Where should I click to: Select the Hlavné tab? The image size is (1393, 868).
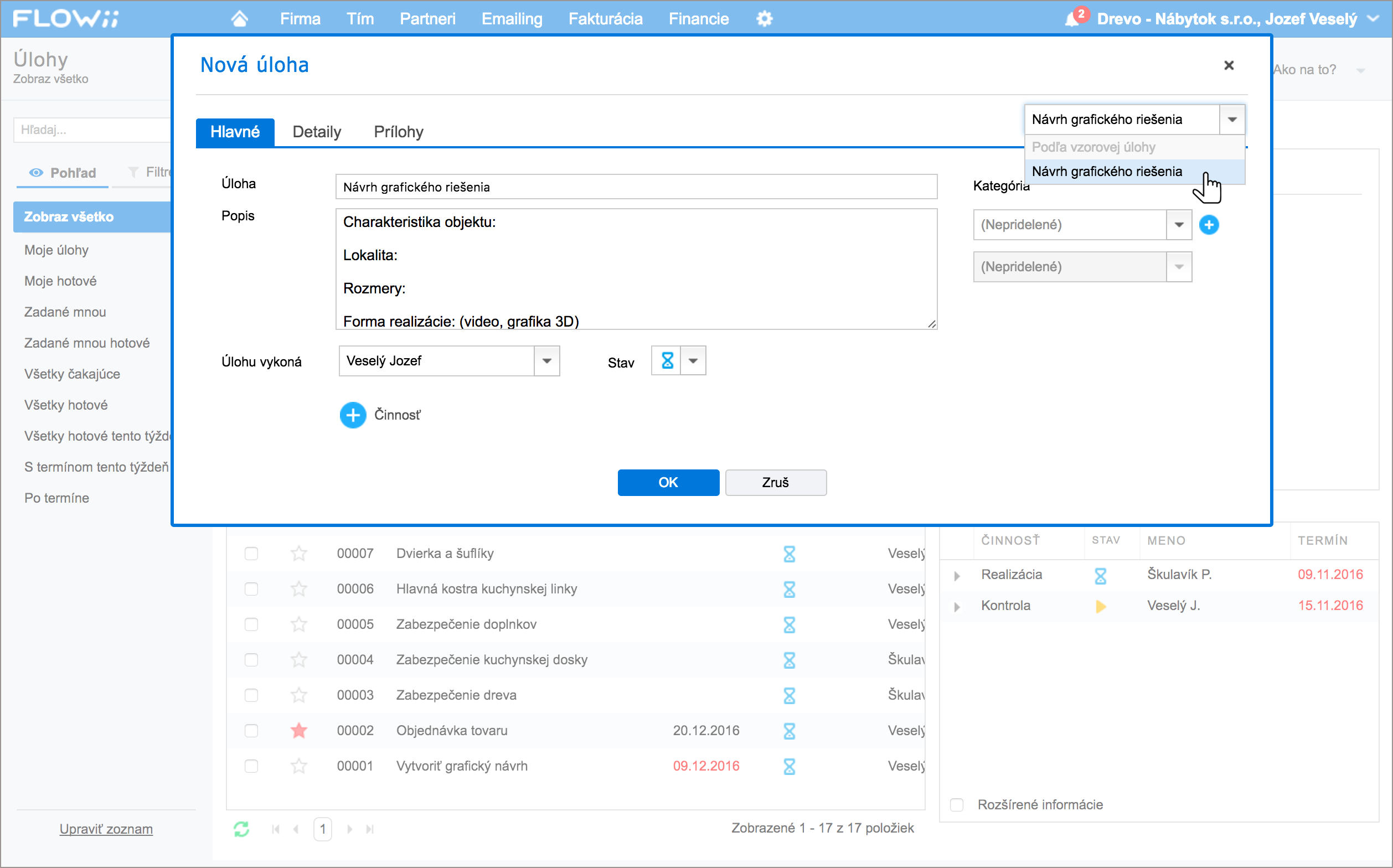point(235,132)
